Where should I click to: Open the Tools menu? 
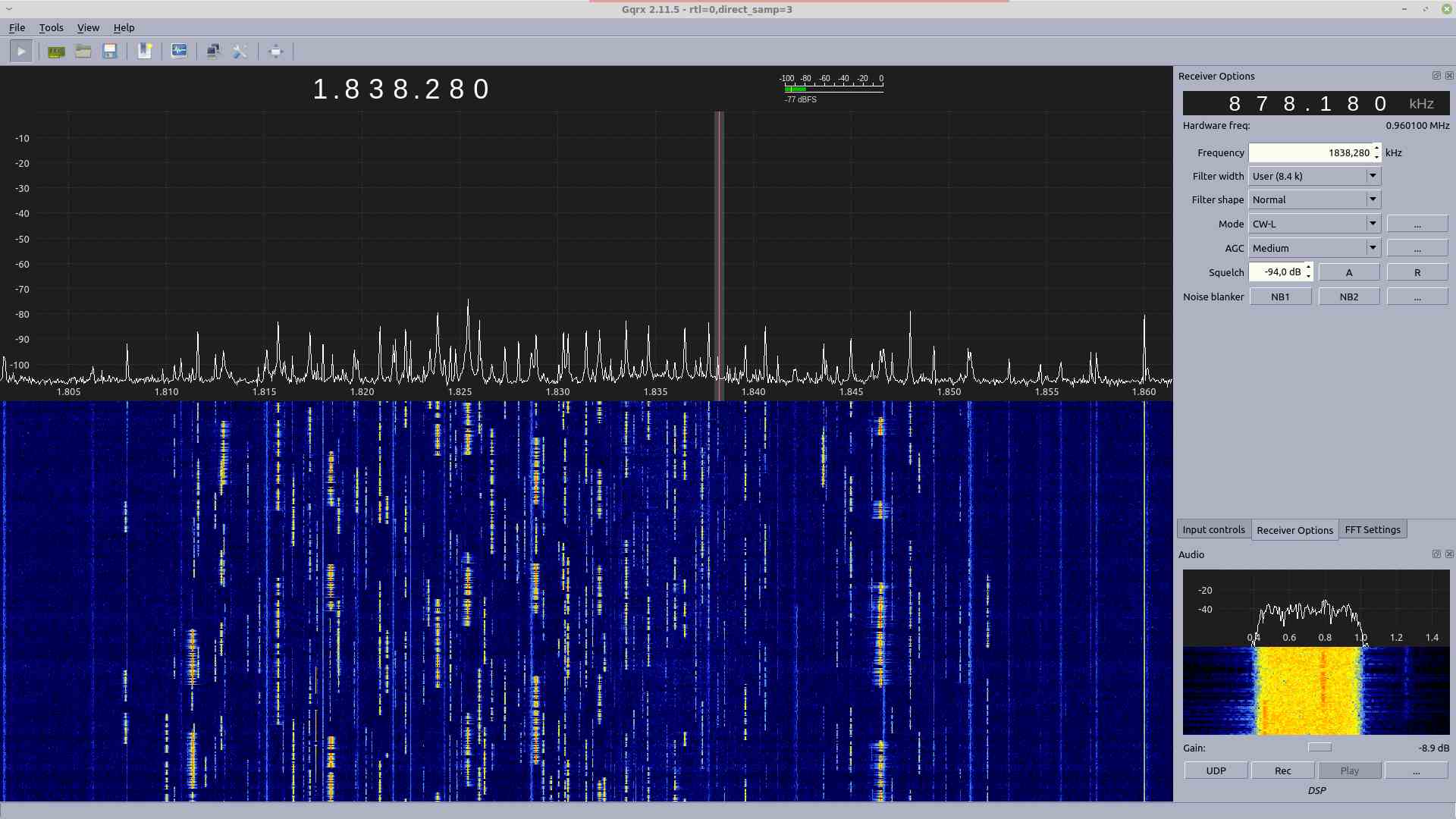[51, 27]
